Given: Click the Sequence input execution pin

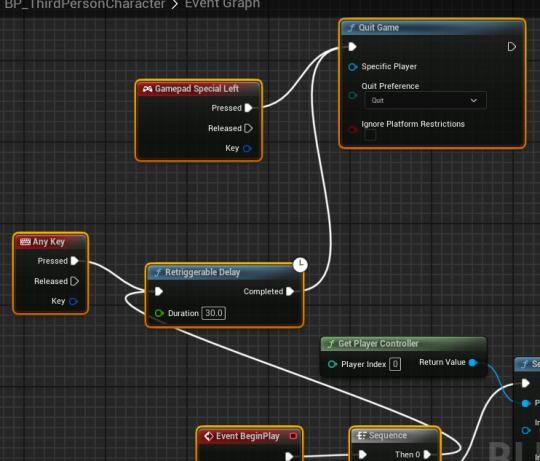Looking at the screenshot, I should pyautogui.click(x=362, y=454).
